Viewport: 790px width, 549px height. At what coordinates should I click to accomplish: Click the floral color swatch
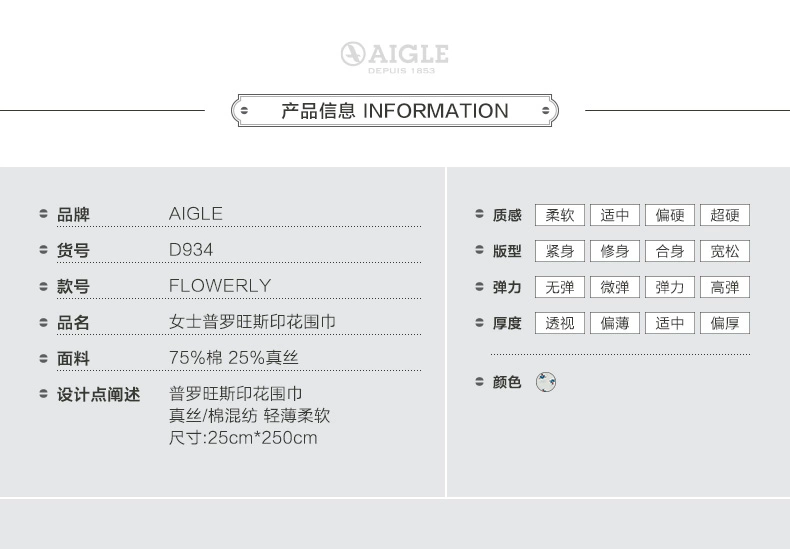click(x=546, y=382)
